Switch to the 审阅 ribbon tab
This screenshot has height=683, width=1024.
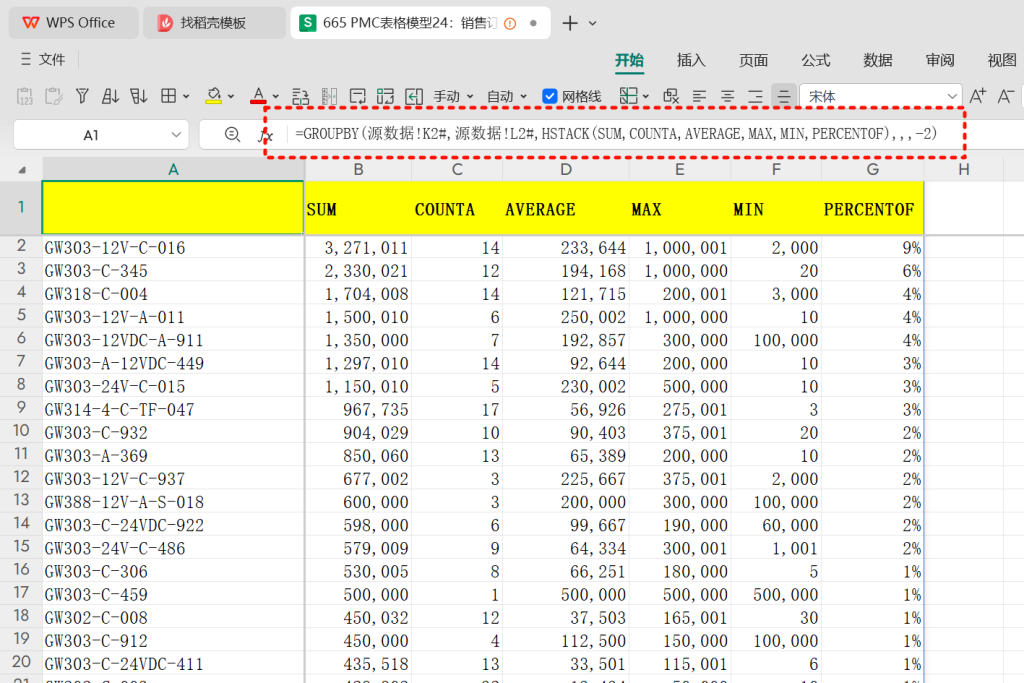[x=940, y=60]
